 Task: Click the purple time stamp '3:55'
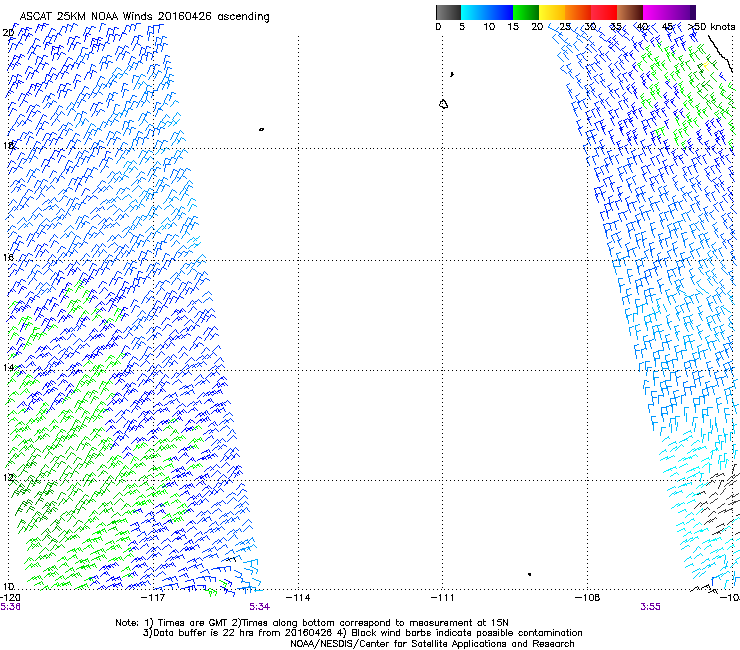click(x=650, y=607)
